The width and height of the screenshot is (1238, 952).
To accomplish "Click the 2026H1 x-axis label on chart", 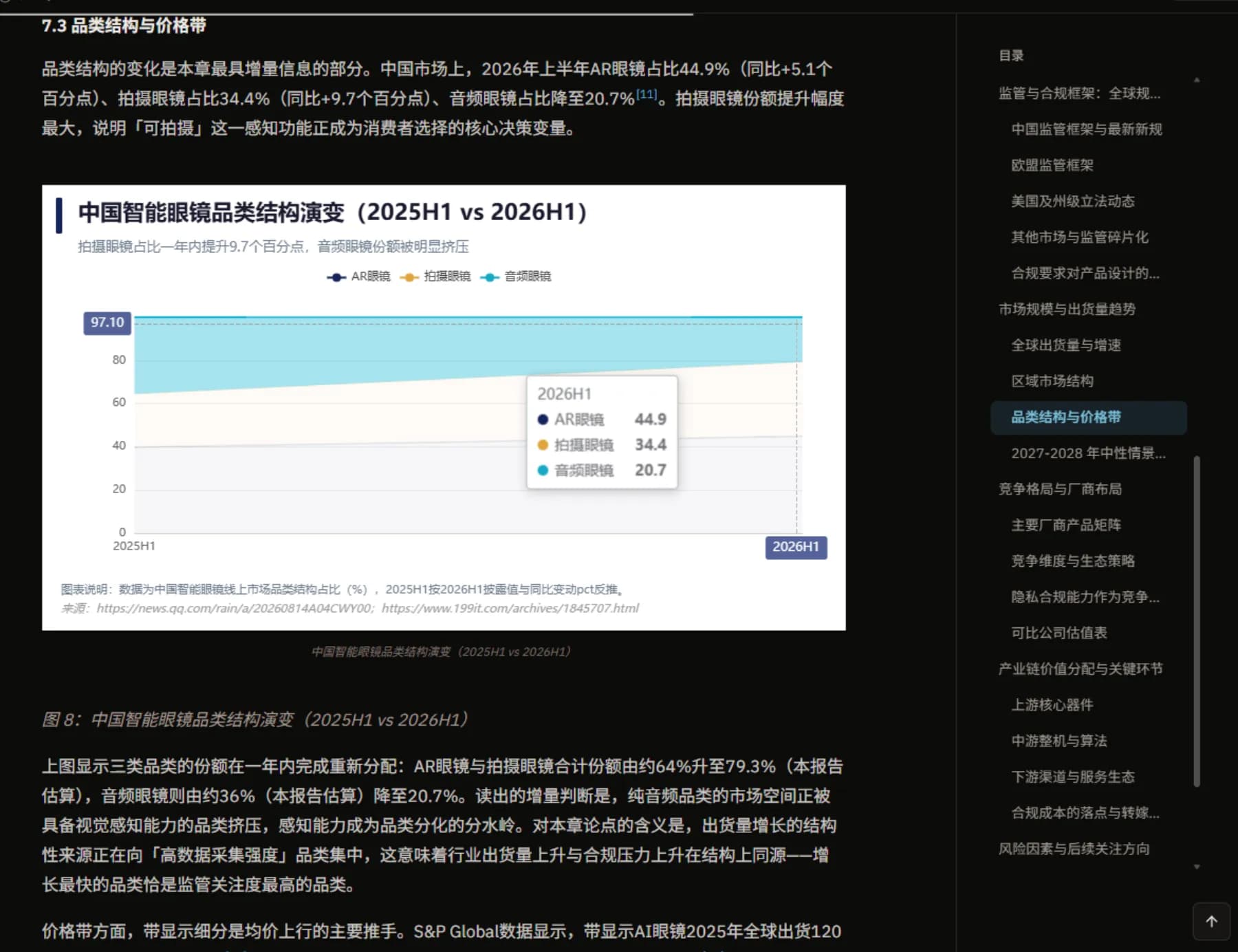I will (x=796, y=548).
